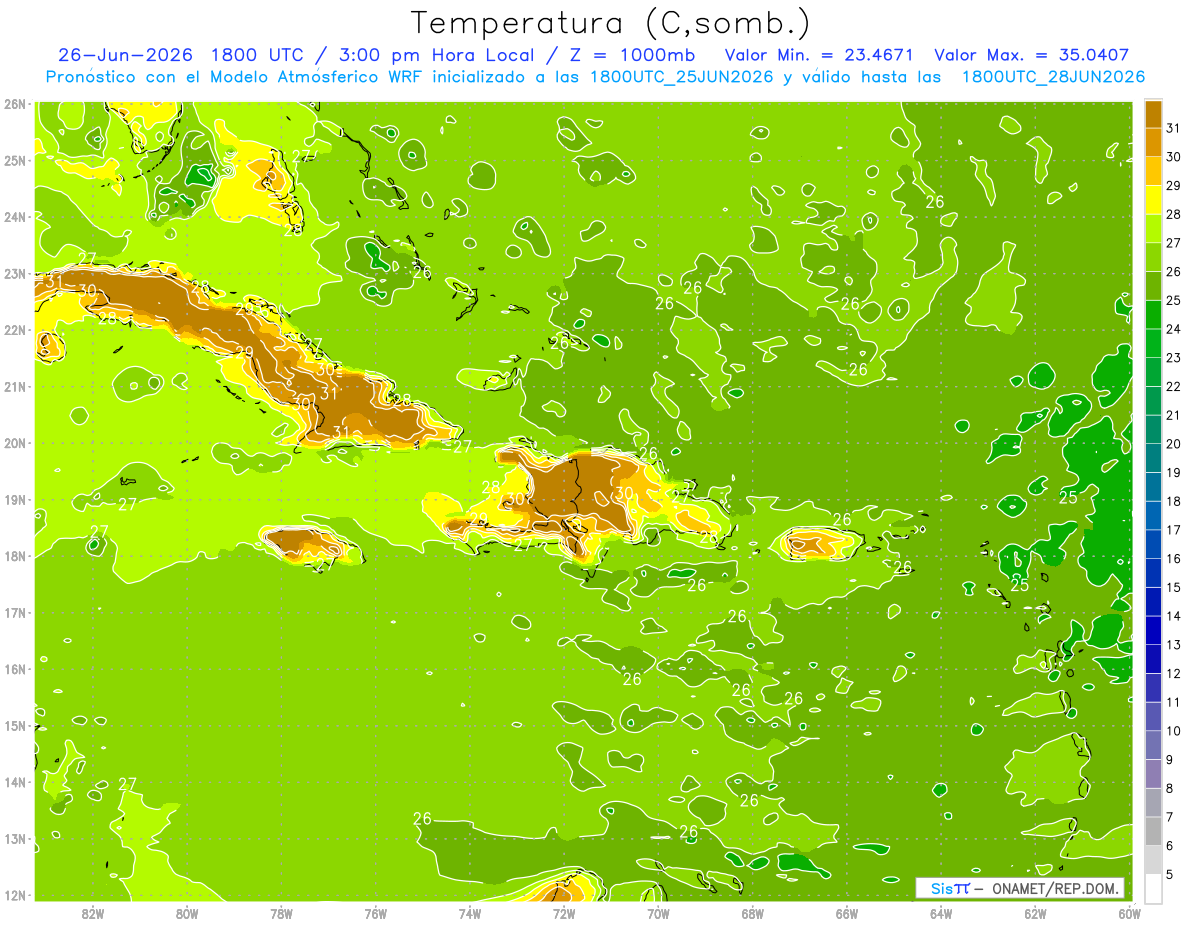Click the "13N" latitude axis label
The height and width of the screenshot is (927, 1200).
click(15, 838)
